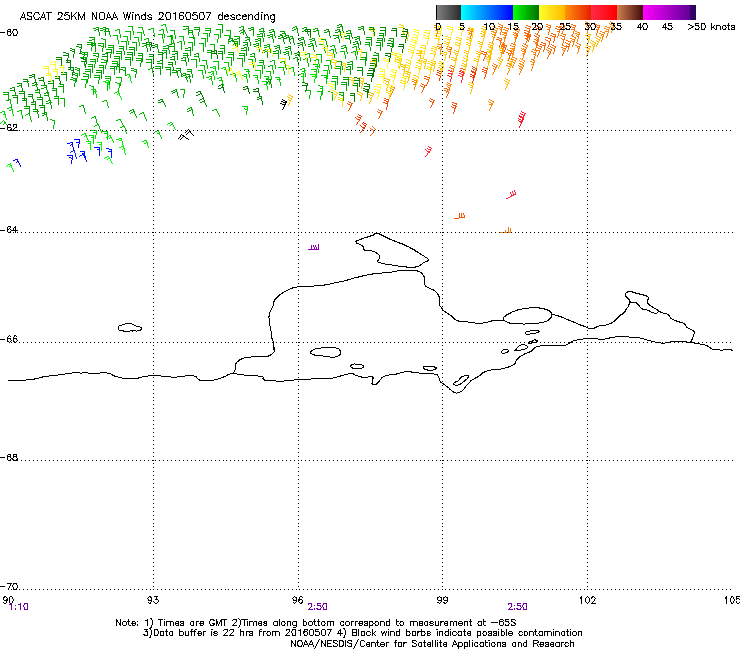Viewport: 740px width, 650px height.
Task: Click the -60 latitude axis label
Action: 9,33
